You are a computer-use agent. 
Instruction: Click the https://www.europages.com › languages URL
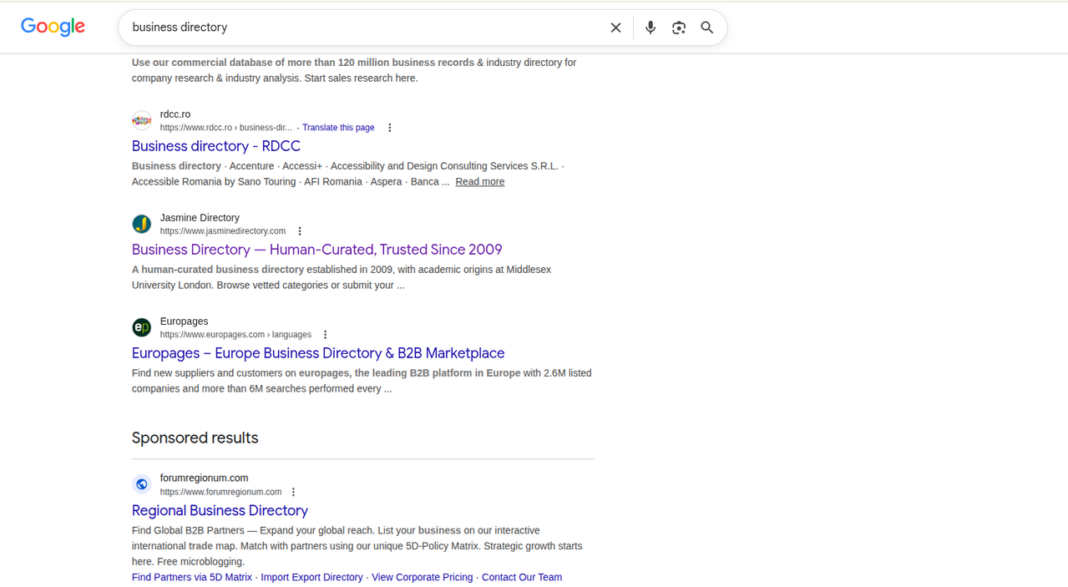tap(236, 334)
